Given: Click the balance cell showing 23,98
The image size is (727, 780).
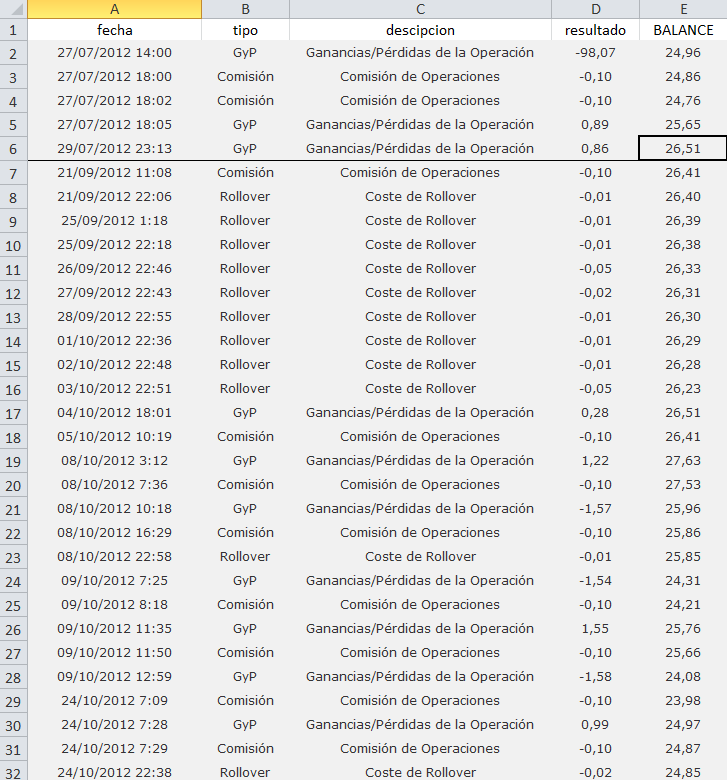Looking at the screenshot, I should [x=683, y=700].
